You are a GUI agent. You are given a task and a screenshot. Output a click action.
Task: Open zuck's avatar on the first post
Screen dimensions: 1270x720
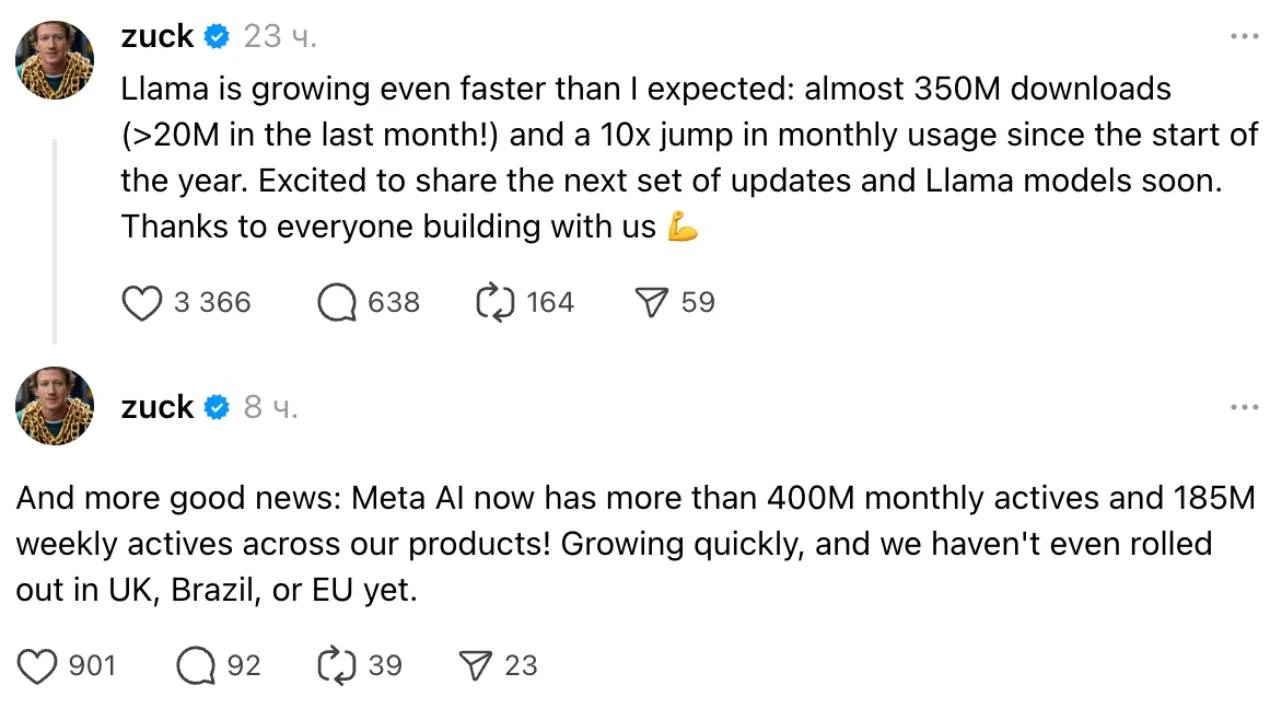coord(55,61)
